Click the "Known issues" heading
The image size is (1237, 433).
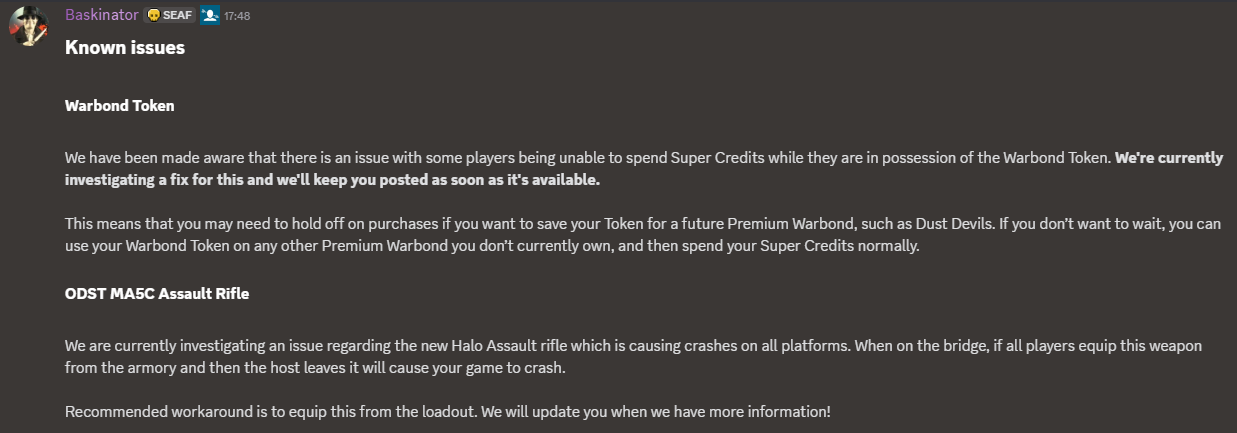pyautogui.click(x=125, y=47)
